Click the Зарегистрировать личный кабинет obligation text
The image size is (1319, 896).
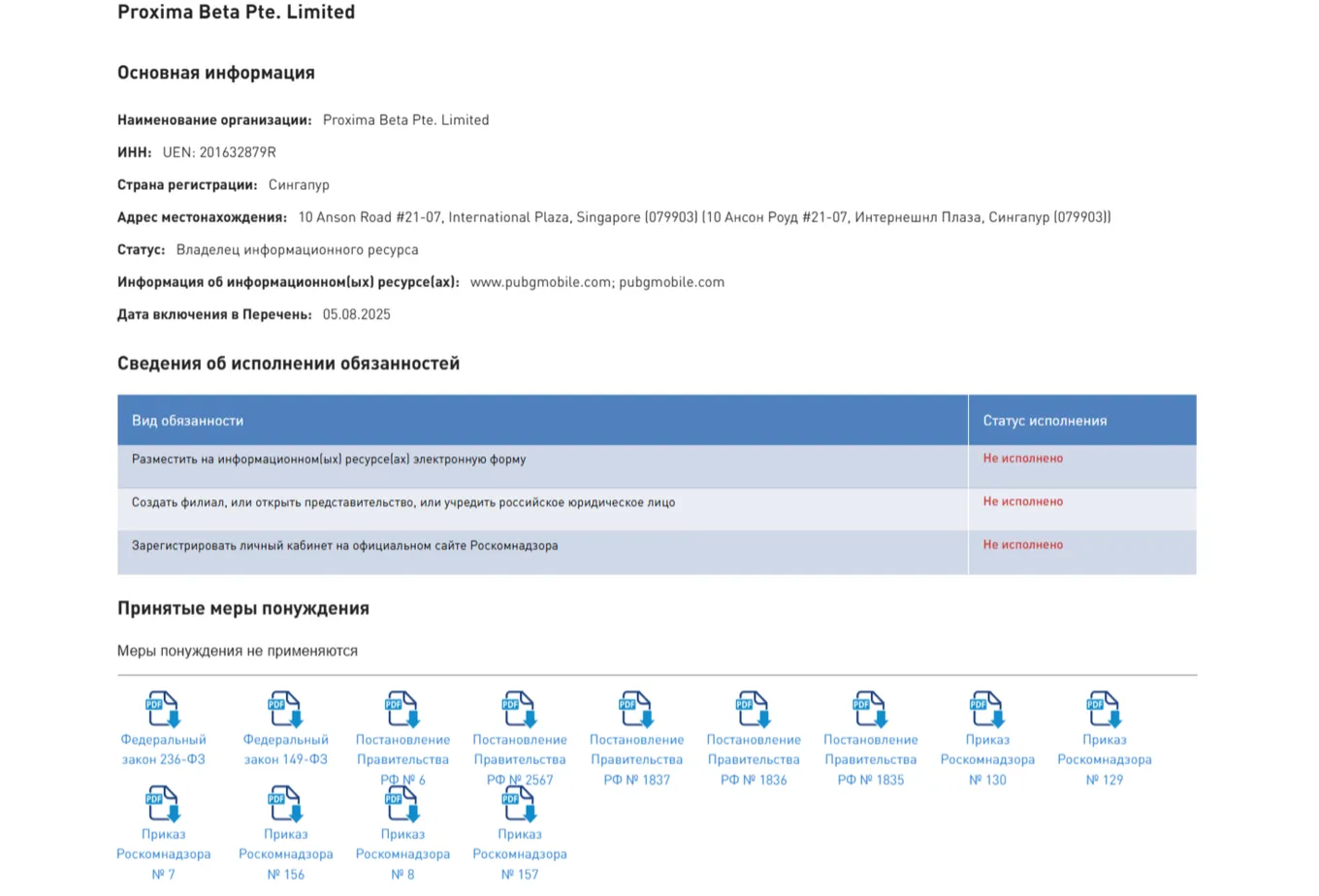pos(344,546)
